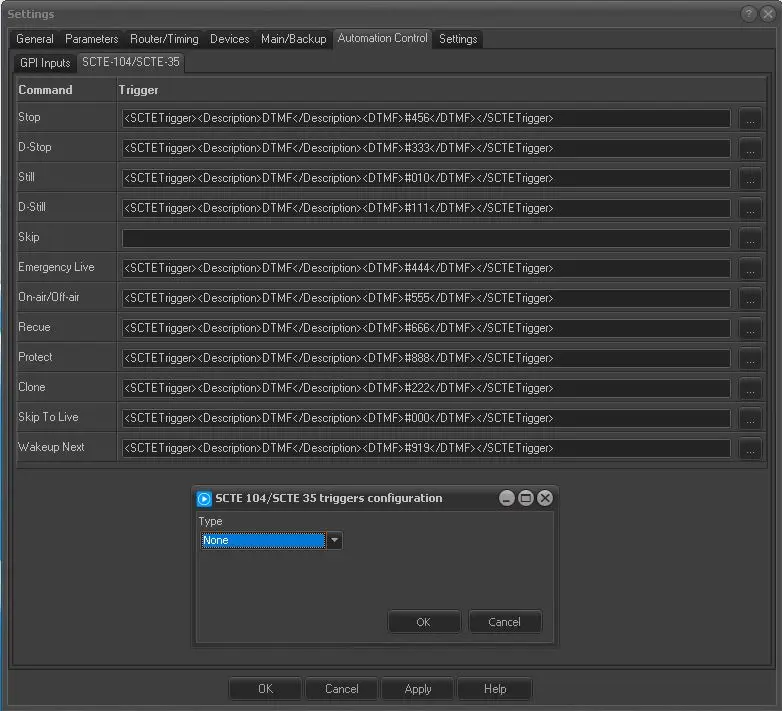The width and height of the screenshot is (782, 711).
Task: Open trigger editor for Emergency Live row
Action: (x=750, y=268)
